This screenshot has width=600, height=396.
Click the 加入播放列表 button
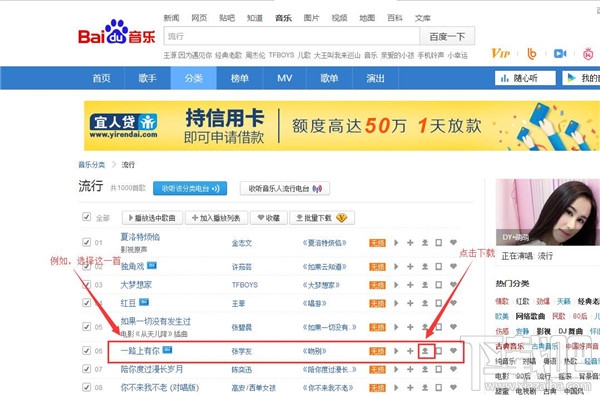[216, 218]
